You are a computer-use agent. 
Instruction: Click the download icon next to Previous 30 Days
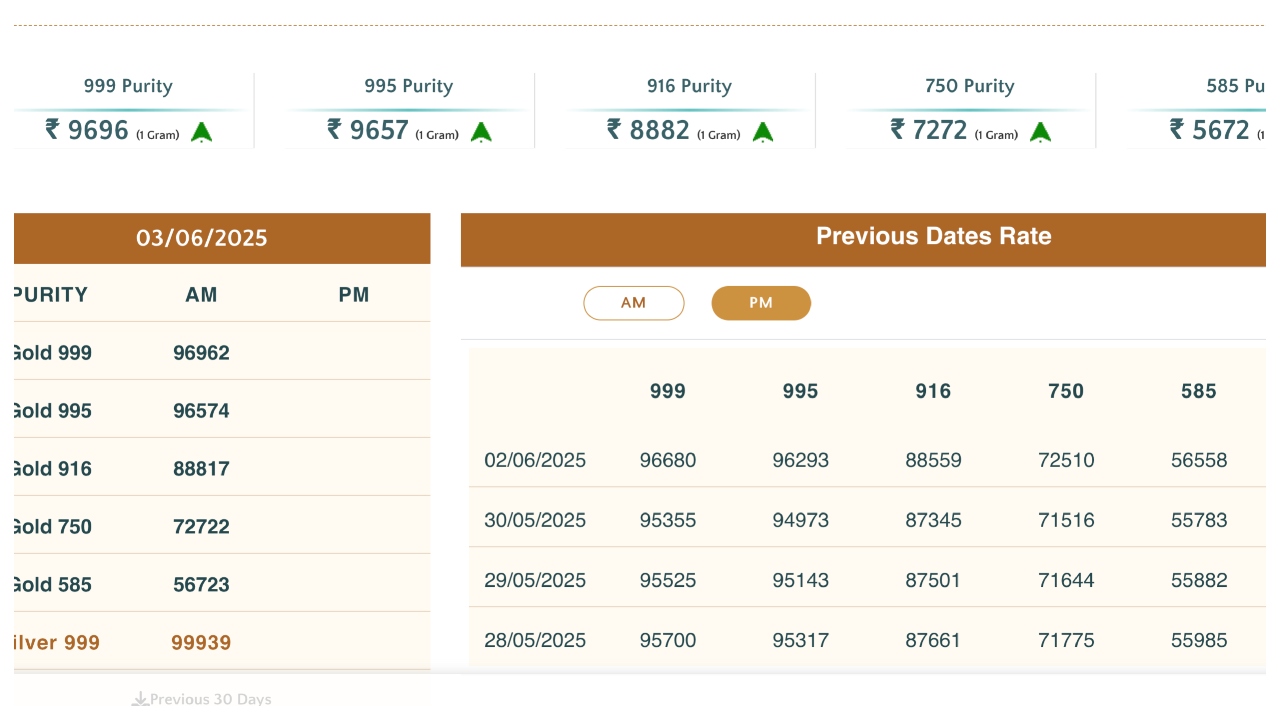[x=140, y=699]
